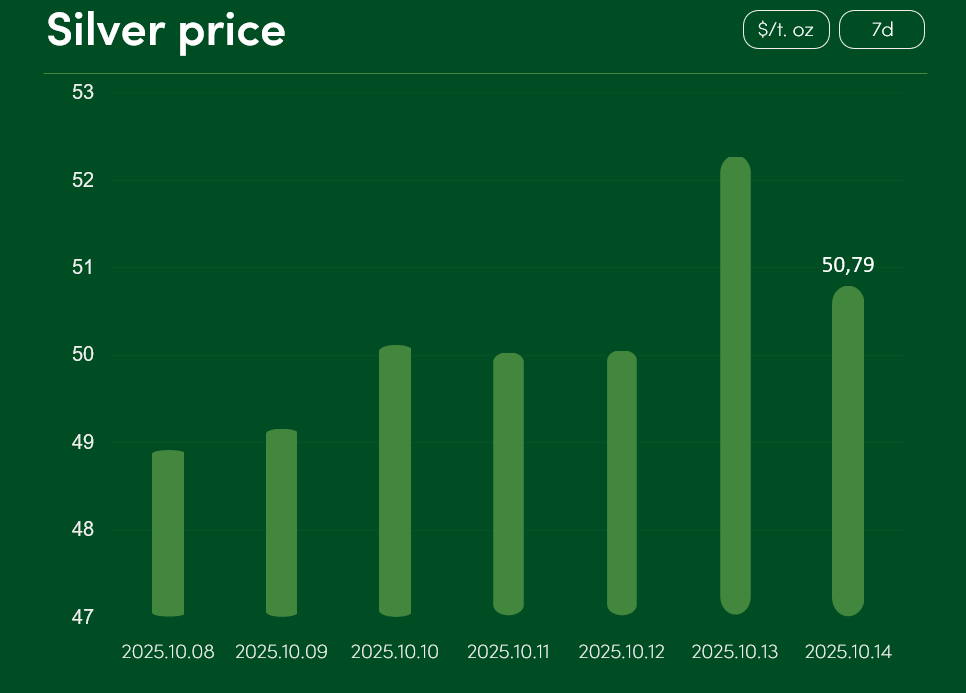This screenshot has height=693, width=966.
Task: Select the bar for 2025.10.11
Action: pos(508,484)
